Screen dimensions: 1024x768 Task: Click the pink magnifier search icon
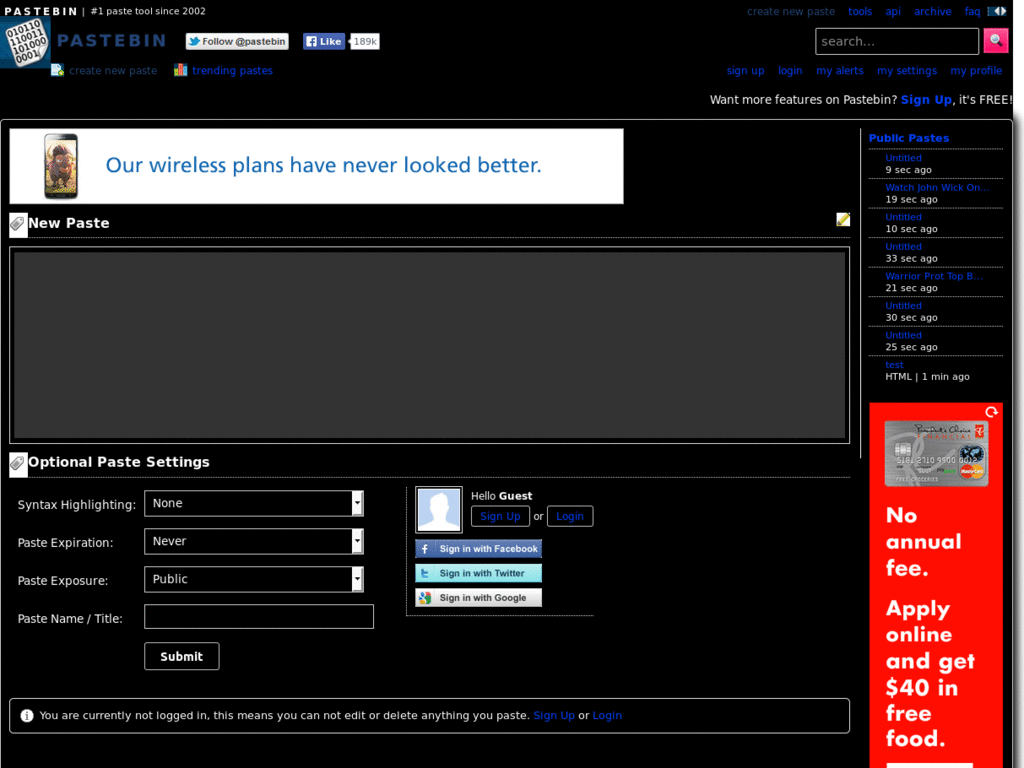995,40
